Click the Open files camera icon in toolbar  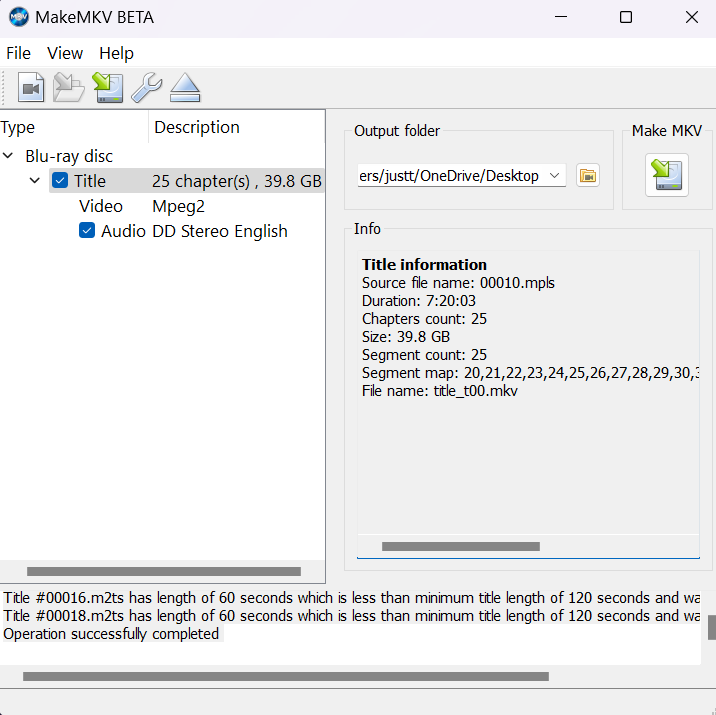[31, 87]
